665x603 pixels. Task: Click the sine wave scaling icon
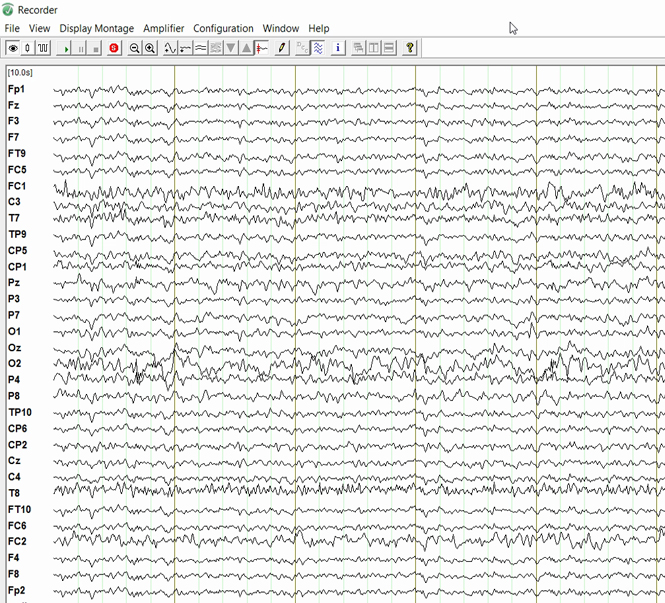pos(170,48)
